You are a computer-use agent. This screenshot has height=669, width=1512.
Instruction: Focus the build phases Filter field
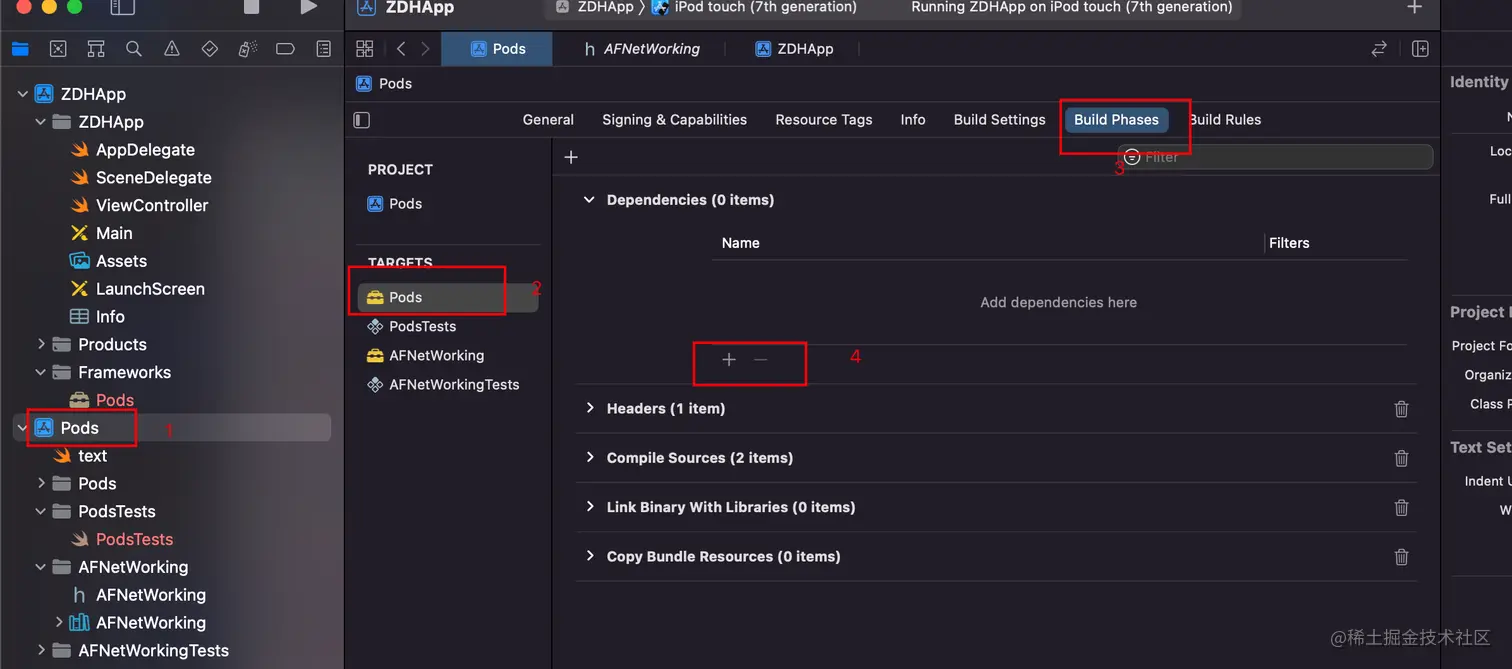pos(1276,157)
